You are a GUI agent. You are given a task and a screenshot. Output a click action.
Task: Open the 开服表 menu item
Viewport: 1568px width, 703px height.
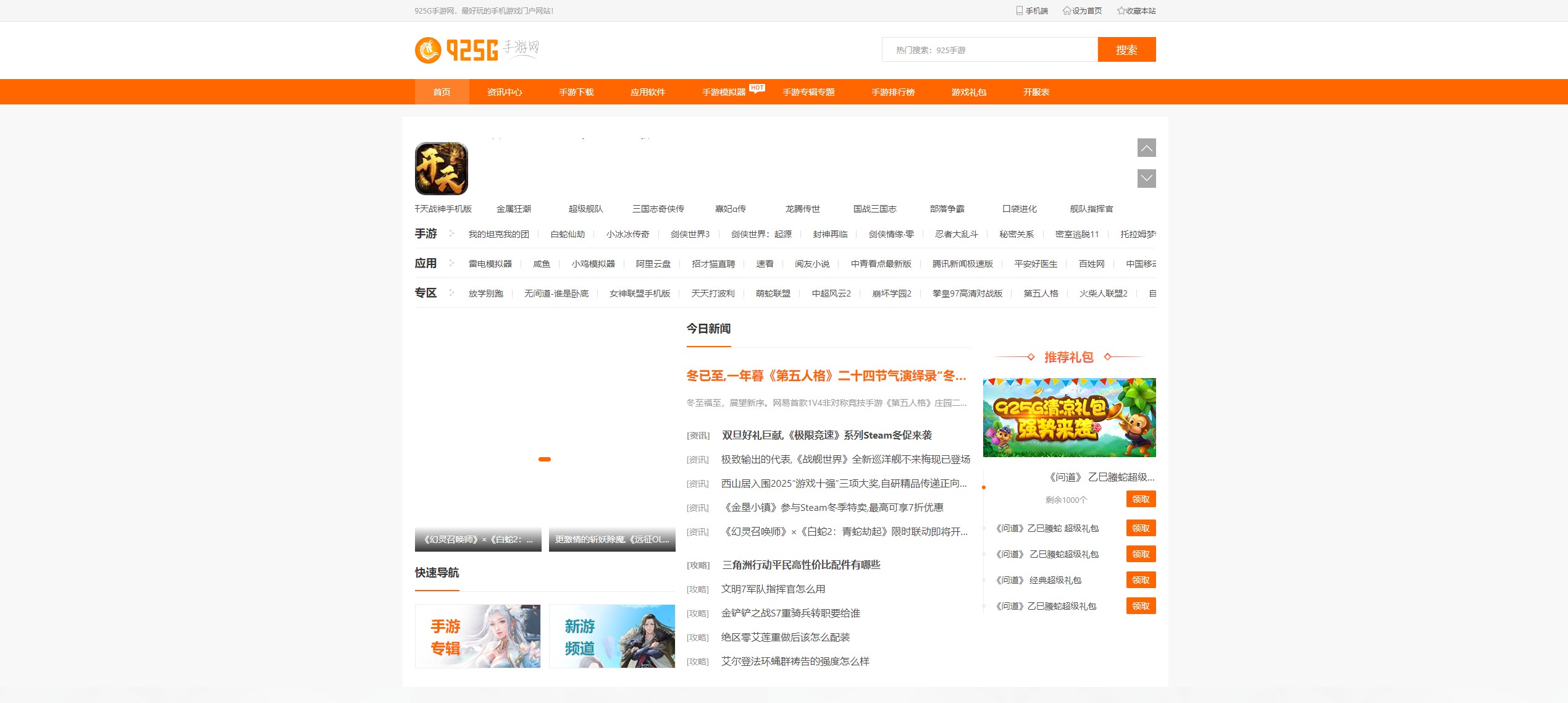click(x=1035, y=91)
